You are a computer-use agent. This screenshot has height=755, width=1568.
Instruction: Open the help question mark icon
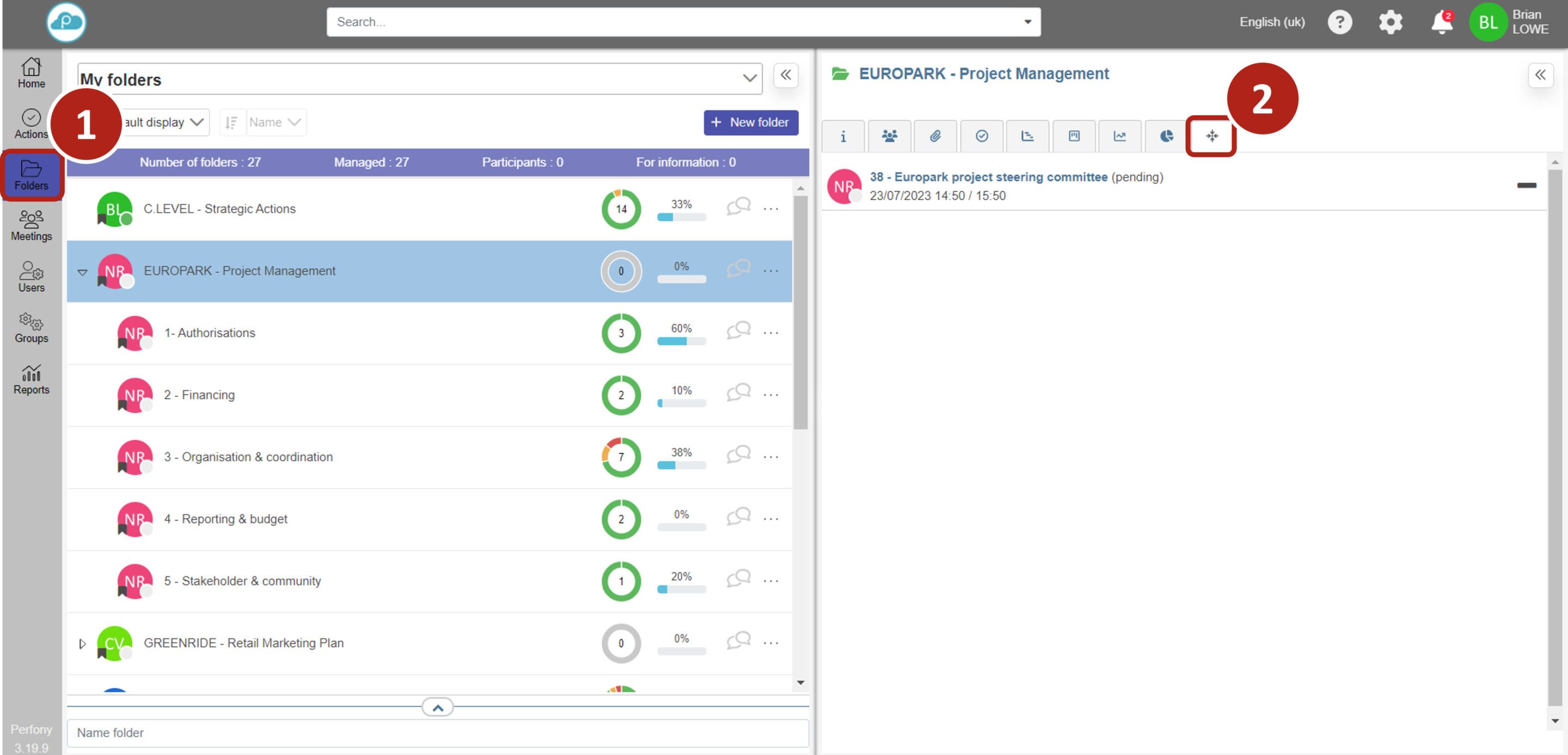pos(1339,22)
